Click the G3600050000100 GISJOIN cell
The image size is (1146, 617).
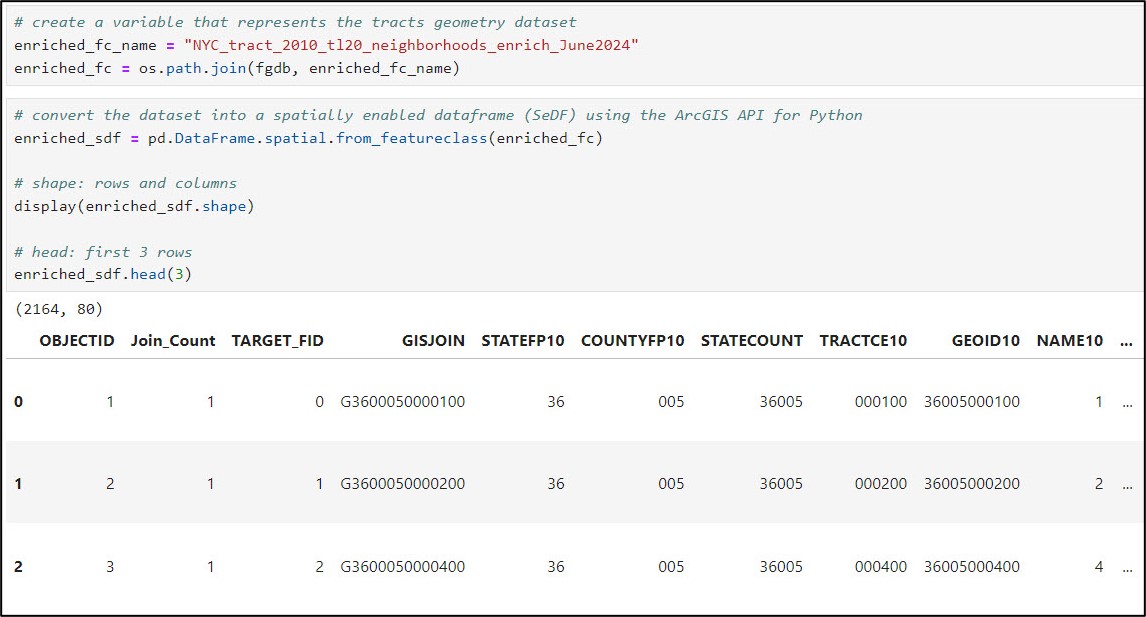pos(403,402)
